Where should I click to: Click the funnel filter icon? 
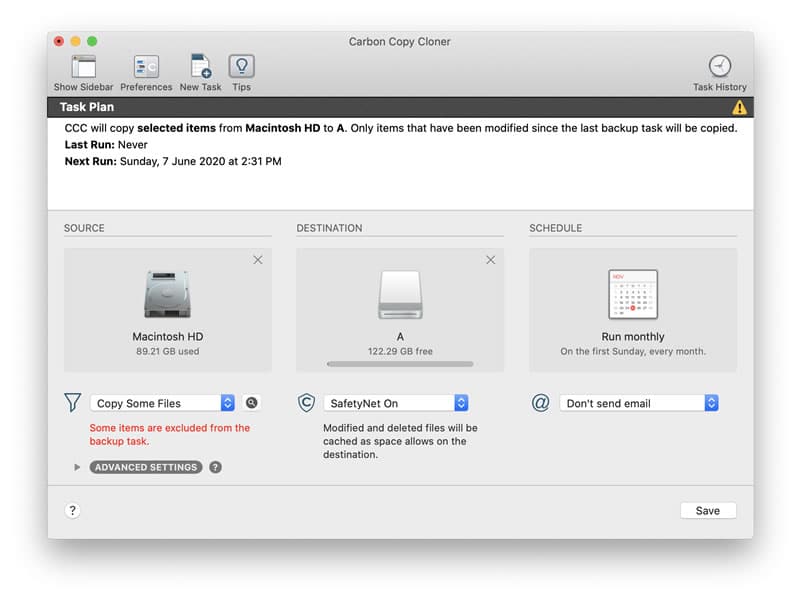(73, 403)
